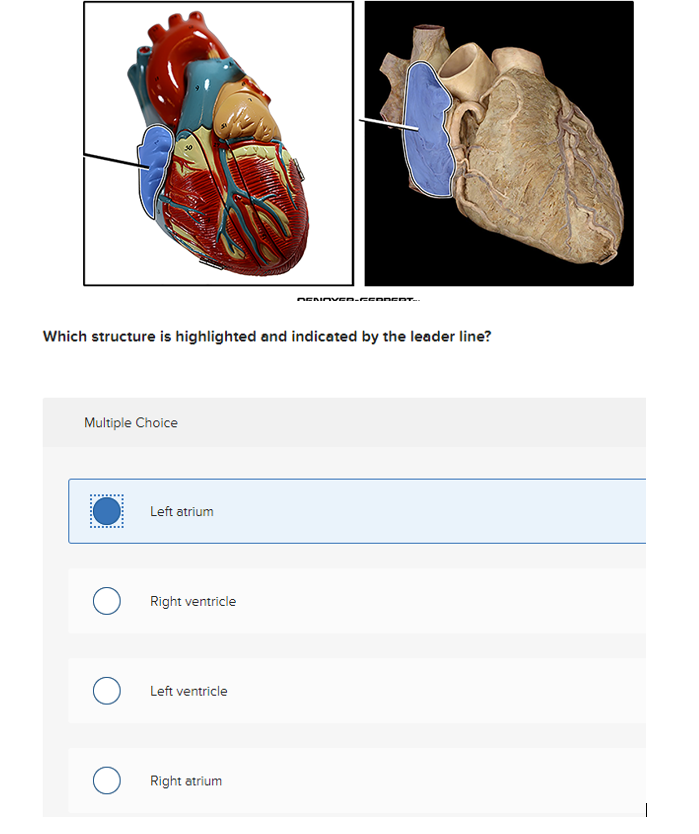Click the question text about the highlighted structure
This screenshot has width=699, height=834.
point(265,336)
